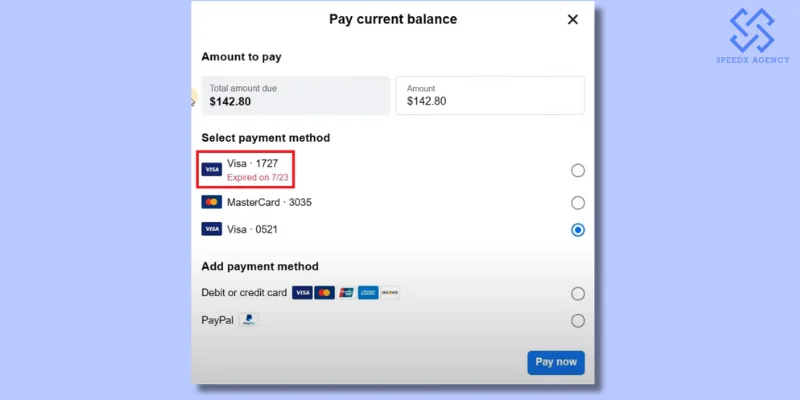Click the UnionPay icon in Debit or credit card row
800x400 pixels.
tap(346, 293)
